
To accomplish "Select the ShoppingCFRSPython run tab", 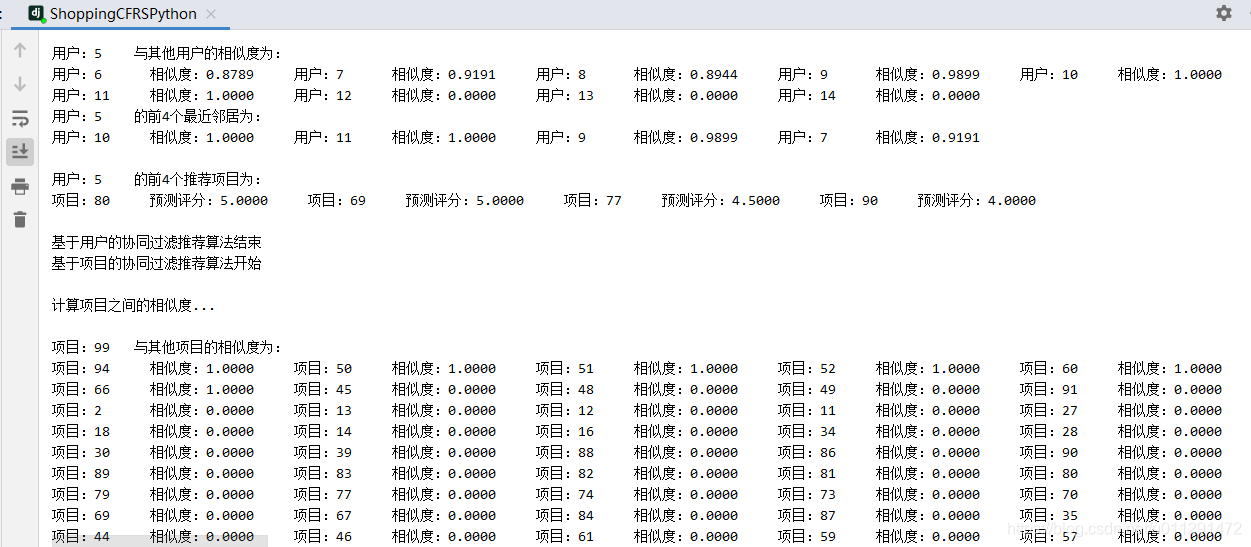I will [124, 14].
